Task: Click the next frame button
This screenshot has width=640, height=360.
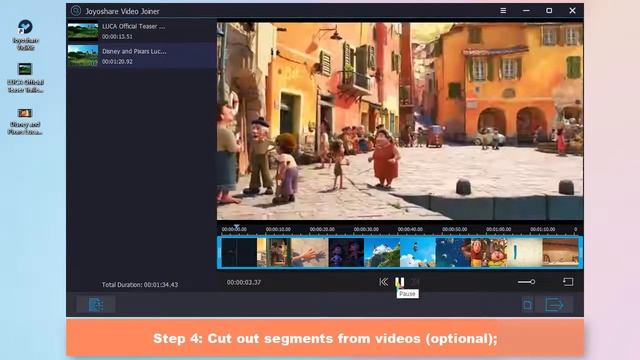Action: 415,282
